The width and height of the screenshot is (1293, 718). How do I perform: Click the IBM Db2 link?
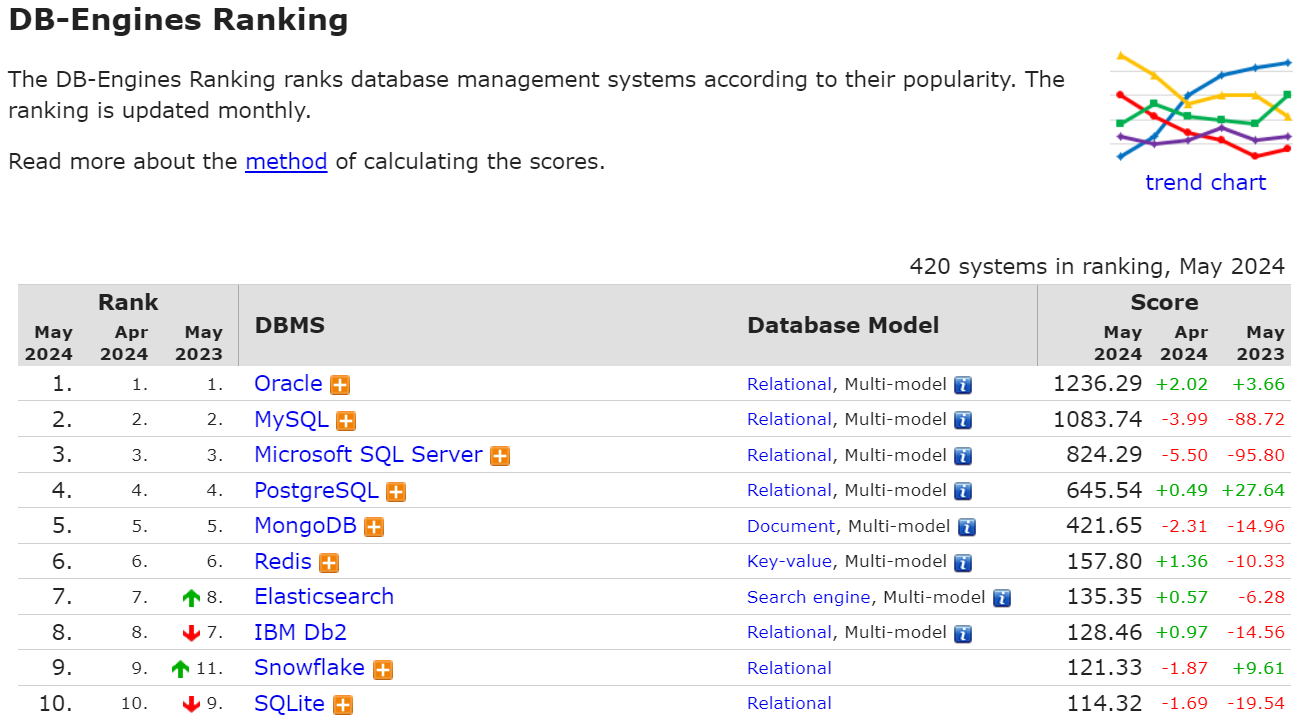pyautogui.click(x=300, y=632)
